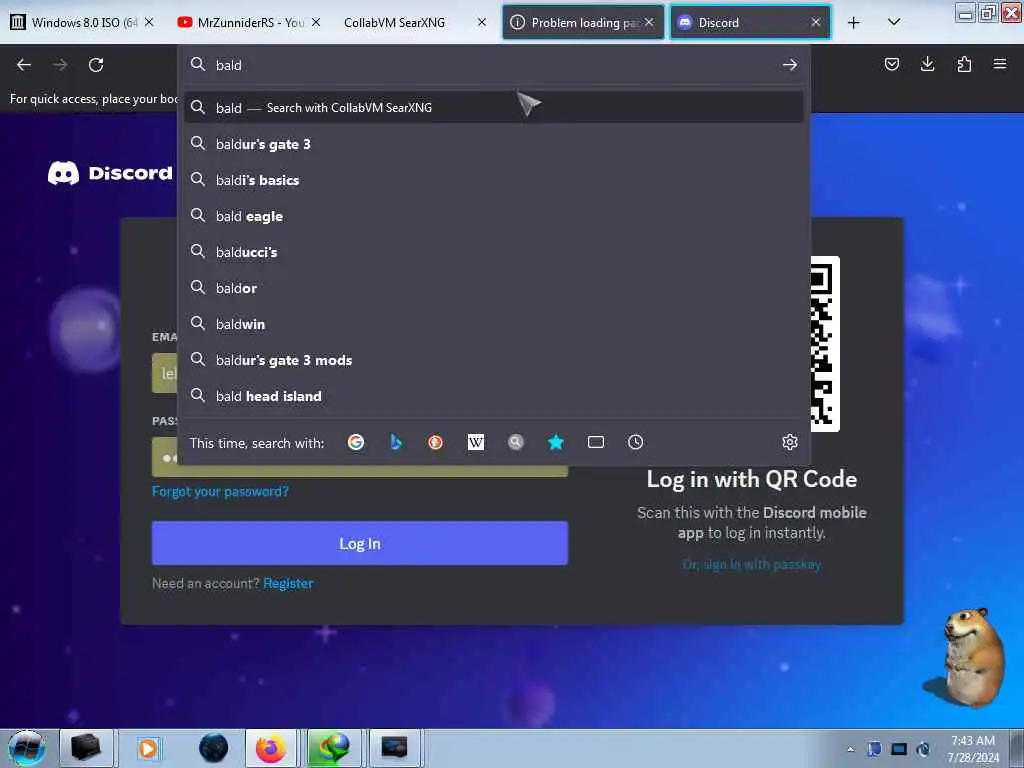Close the Problem loading page tab
The height and width of the screenshot is (768, 1024).
click(x=649, y=23)
